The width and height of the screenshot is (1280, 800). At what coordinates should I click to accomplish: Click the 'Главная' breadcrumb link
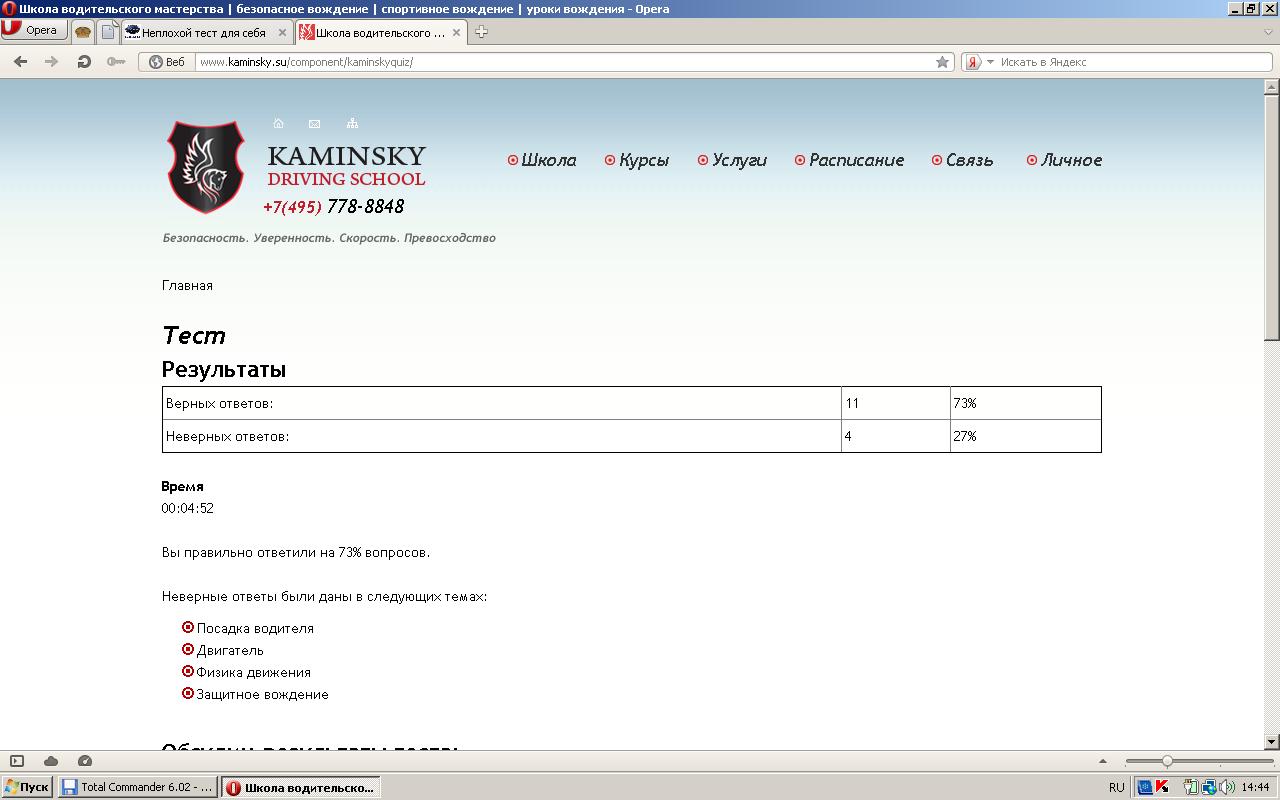(187, 286)
